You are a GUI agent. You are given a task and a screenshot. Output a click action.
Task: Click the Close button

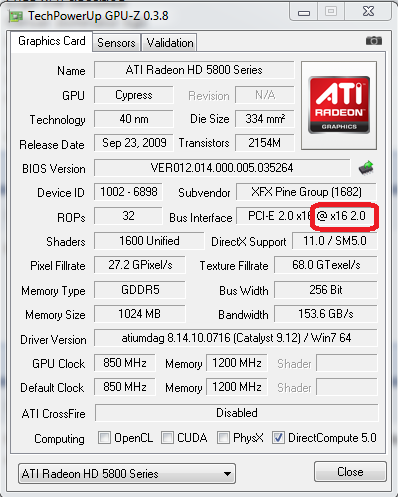(350, 472)
